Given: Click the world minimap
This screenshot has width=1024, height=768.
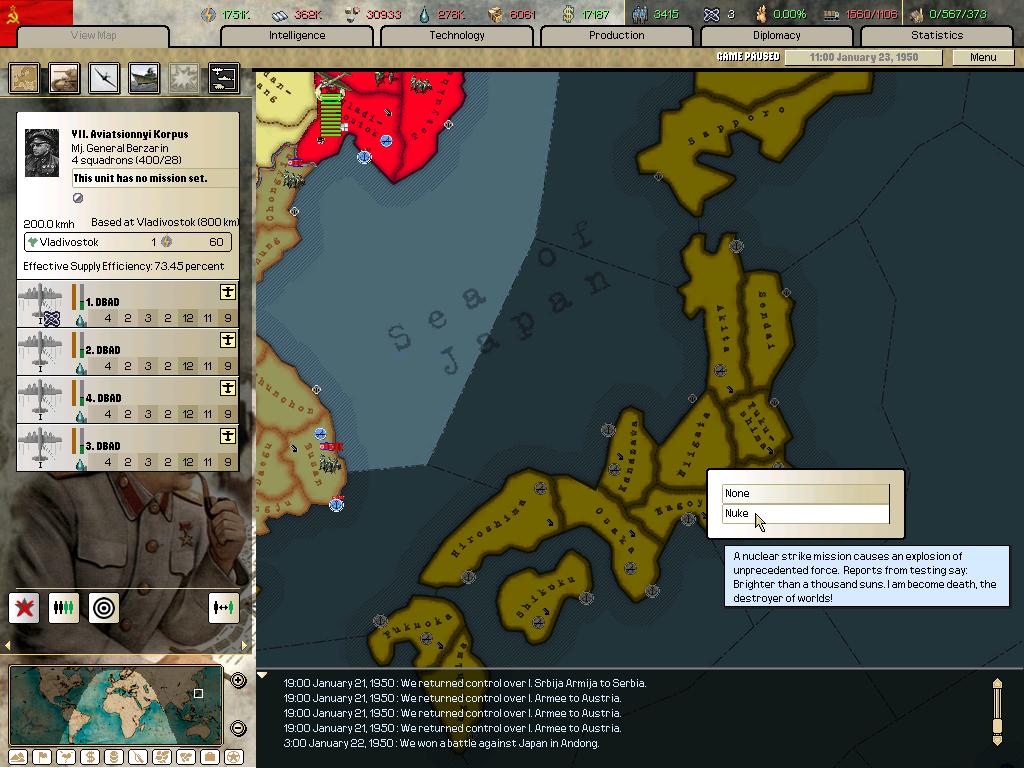Looking at the screenshot, I should tap(116, 705).
